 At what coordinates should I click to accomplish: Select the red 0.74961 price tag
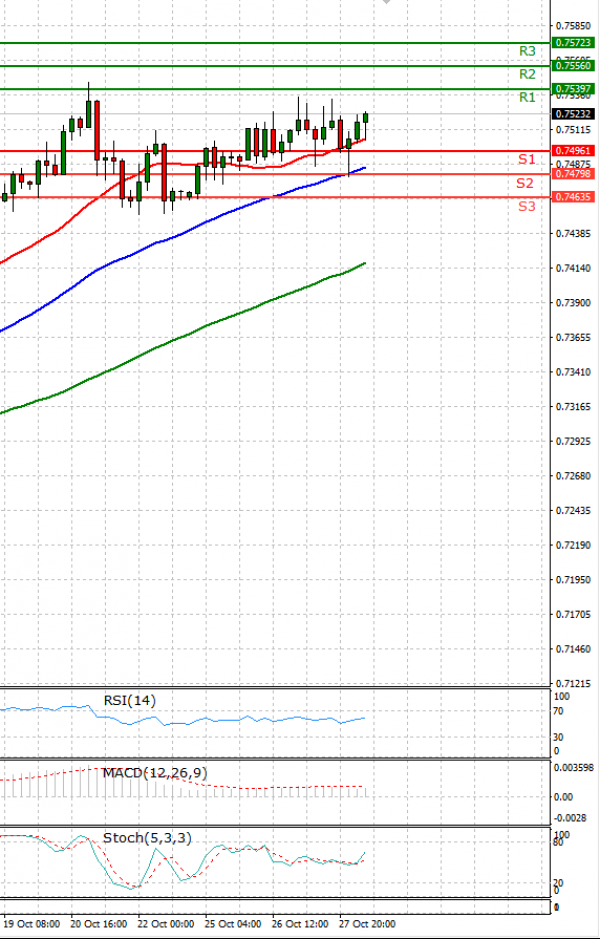click(x=573, y=151)
